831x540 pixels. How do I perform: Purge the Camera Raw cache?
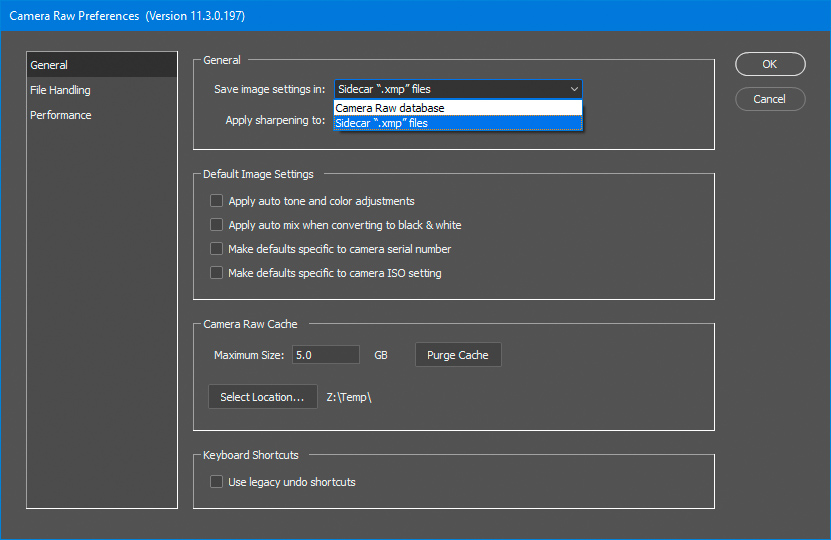[458, 355]
